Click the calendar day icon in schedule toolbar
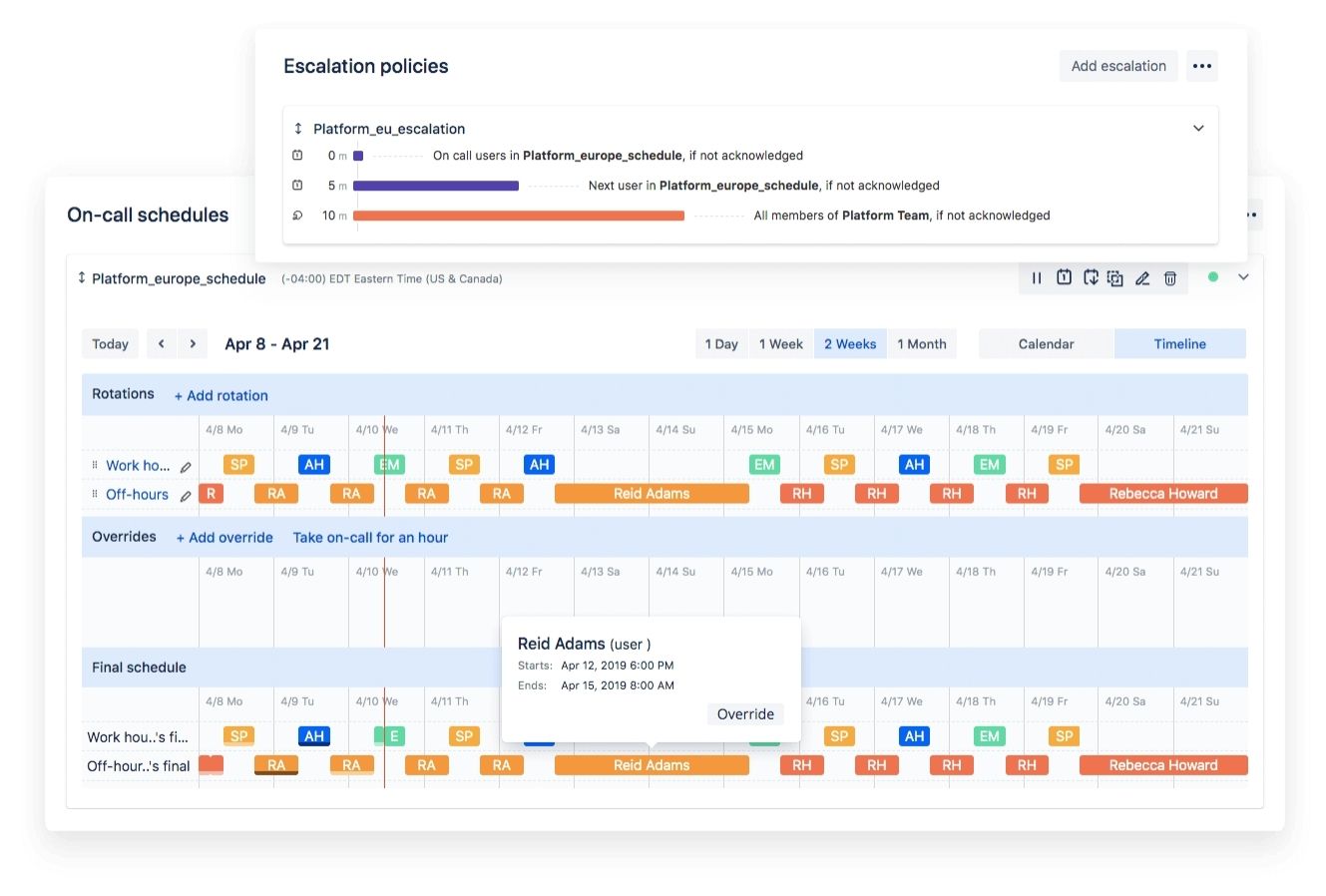This screenshot has width=1326, height=896. click(1064, 278)
